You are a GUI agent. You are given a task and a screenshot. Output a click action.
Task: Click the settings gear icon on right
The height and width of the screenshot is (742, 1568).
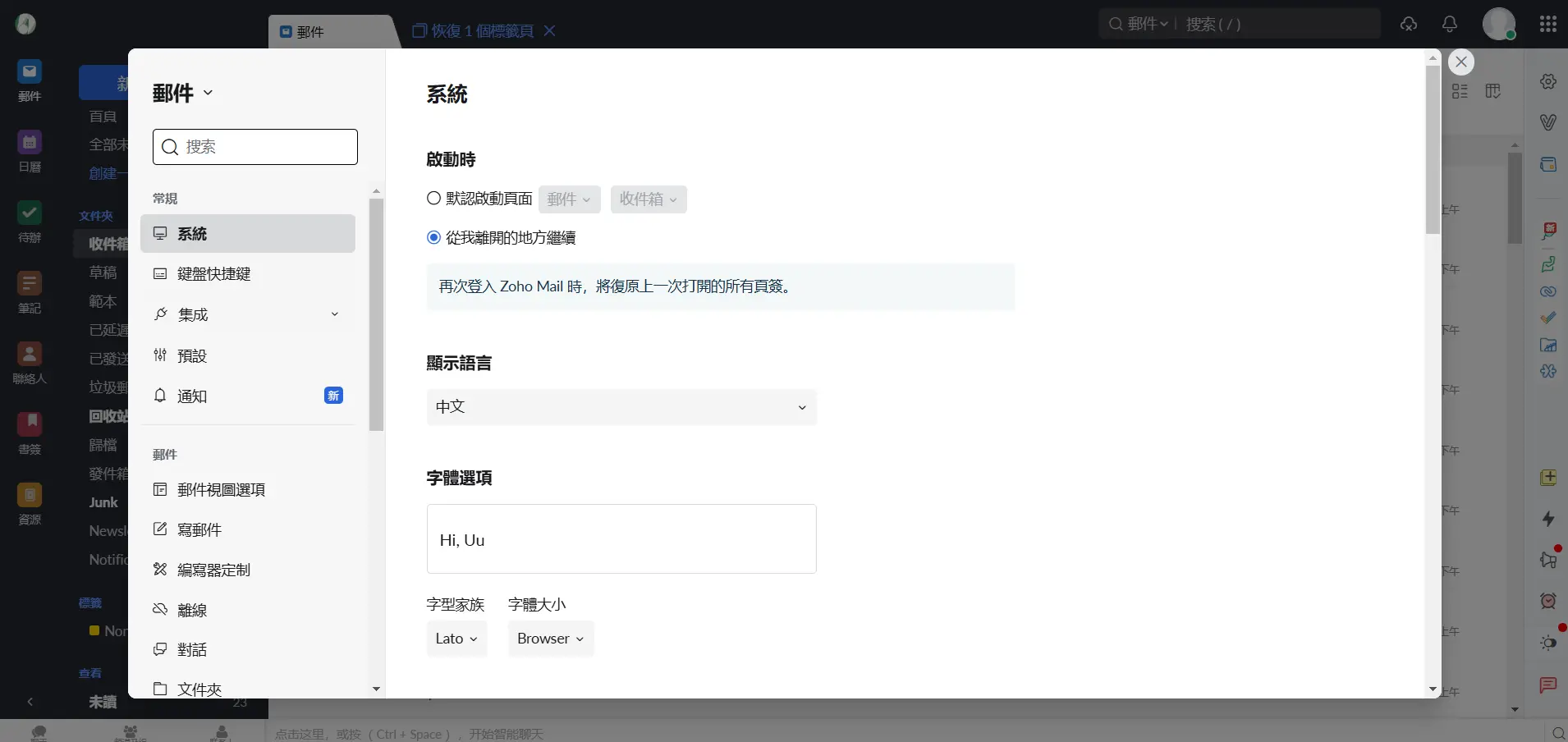pos(1547,81)
